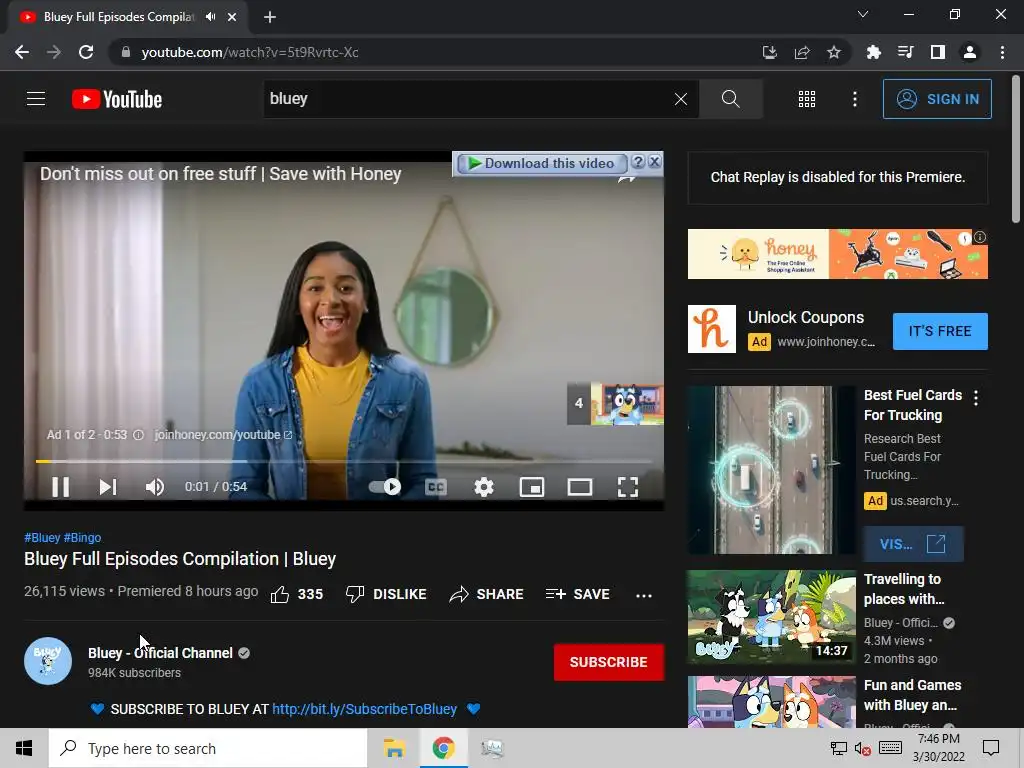Screen dimensions: 1024x768
Task: Open Windows notification center
Action: (991, 748)
